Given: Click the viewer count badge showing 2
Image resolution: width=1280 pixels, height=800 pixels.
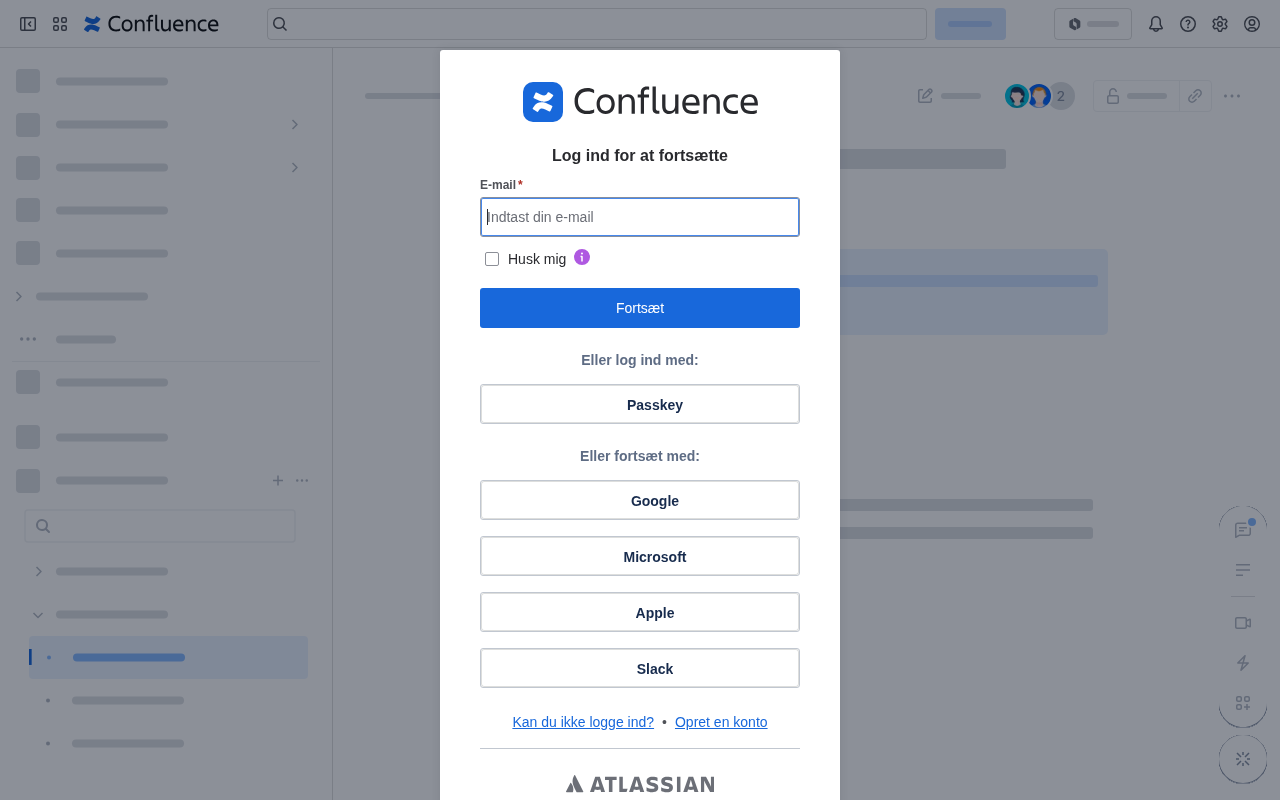Looking at the screenshot, I should 1061,96.
